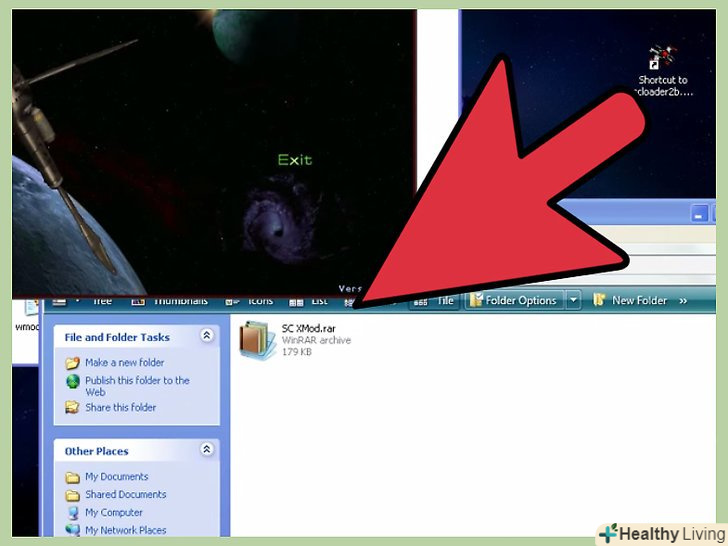
Task: Open My Network Places link
Action: point(125,530)
